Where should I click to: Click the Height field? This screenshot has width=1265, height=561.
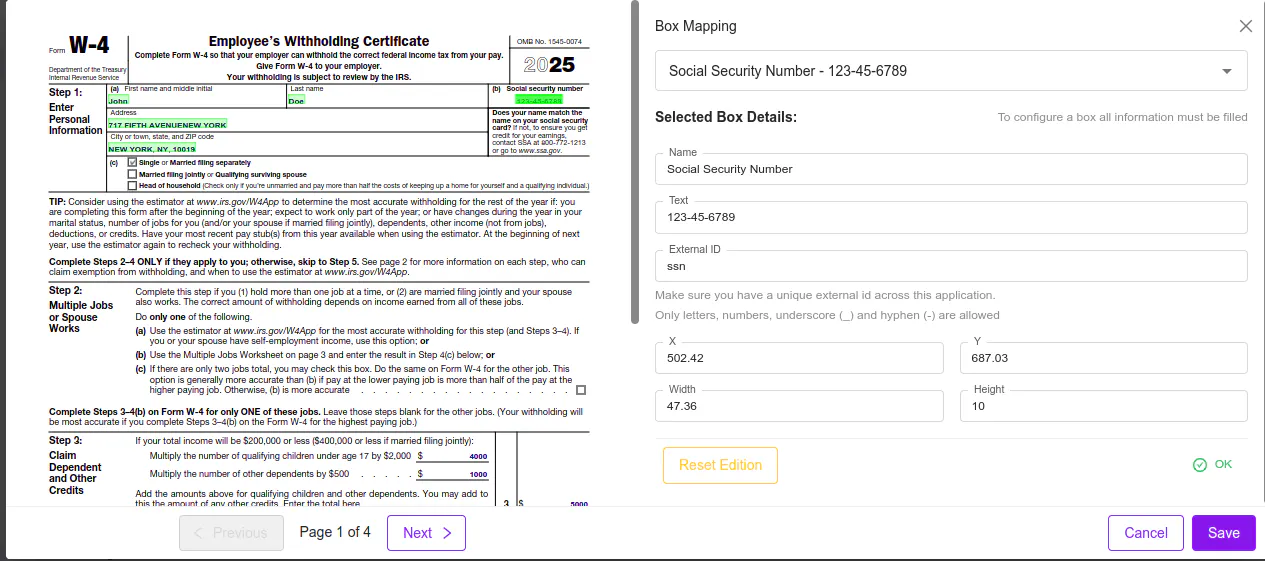[x=1104, y=406]
